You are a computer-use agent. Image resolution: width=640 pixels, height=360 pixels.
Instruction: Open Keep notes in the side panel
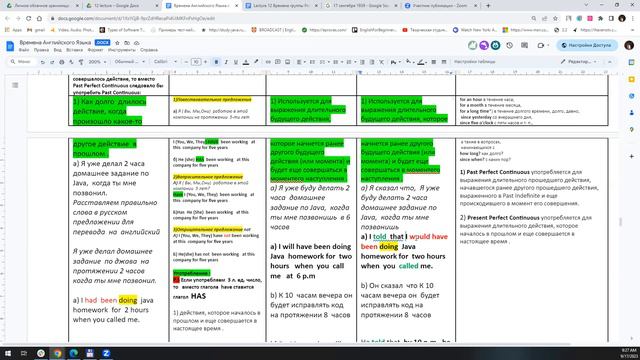point(631,79)
